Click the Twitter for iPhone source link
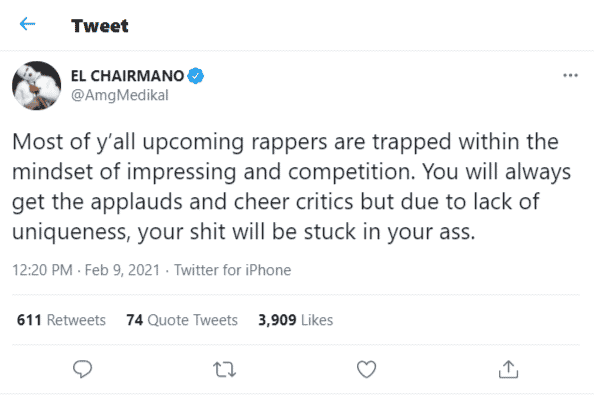 coord(232,270)
